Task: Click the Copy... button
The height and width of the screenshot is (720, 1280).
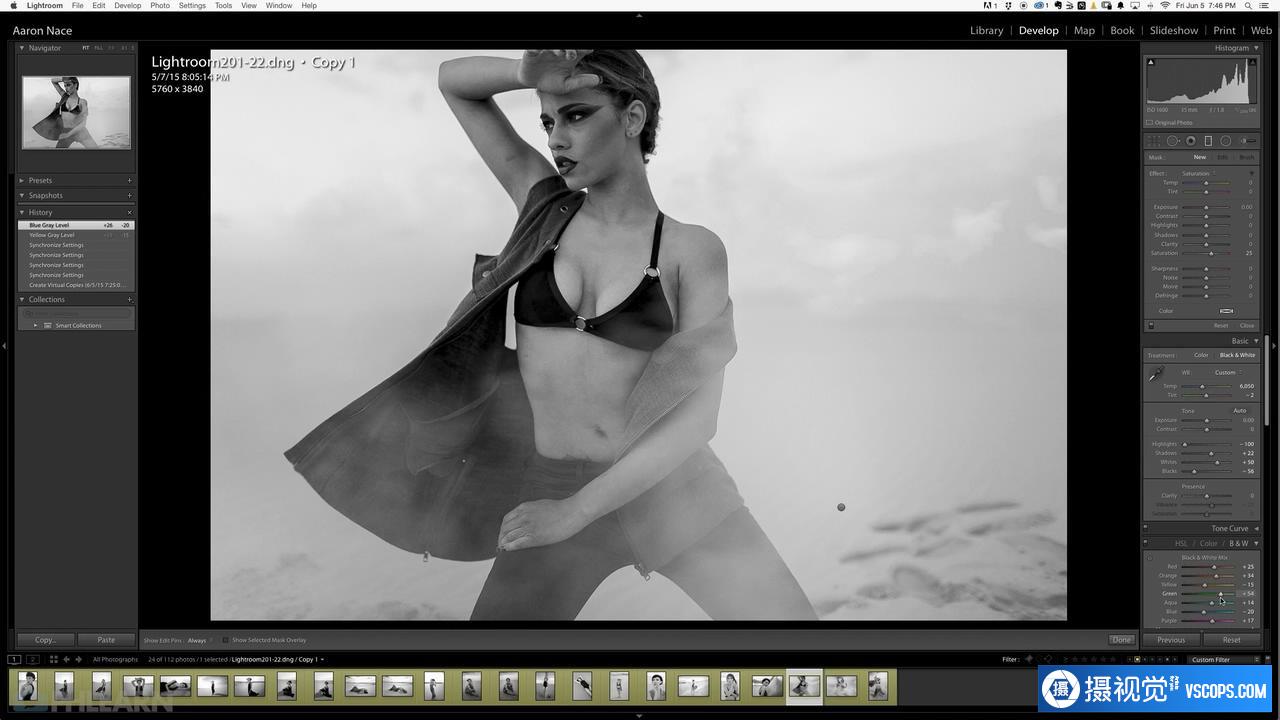Action: click(45, 640)
